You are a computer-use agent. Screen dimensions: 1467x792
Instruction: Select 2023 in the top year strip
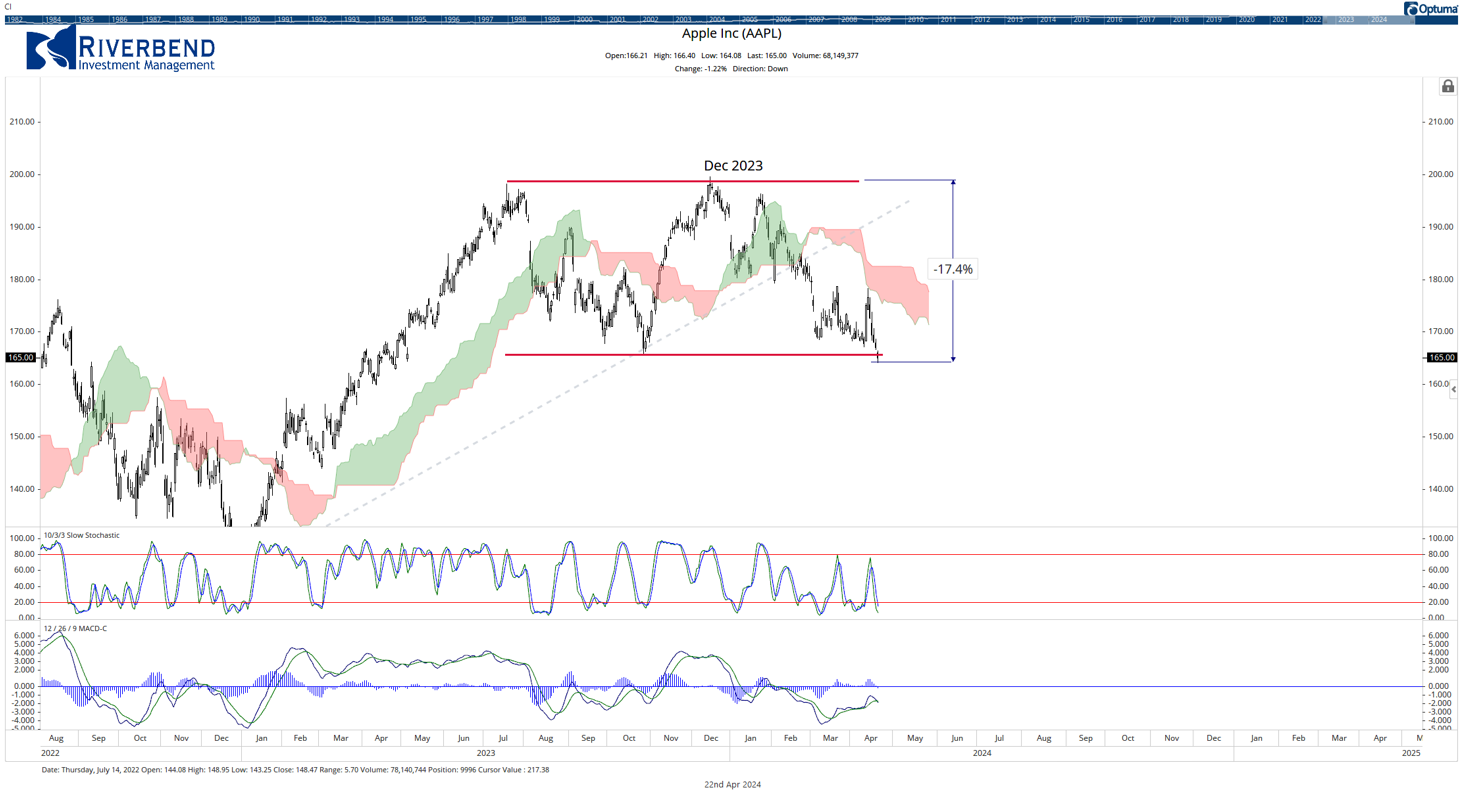coord(1345,19)
